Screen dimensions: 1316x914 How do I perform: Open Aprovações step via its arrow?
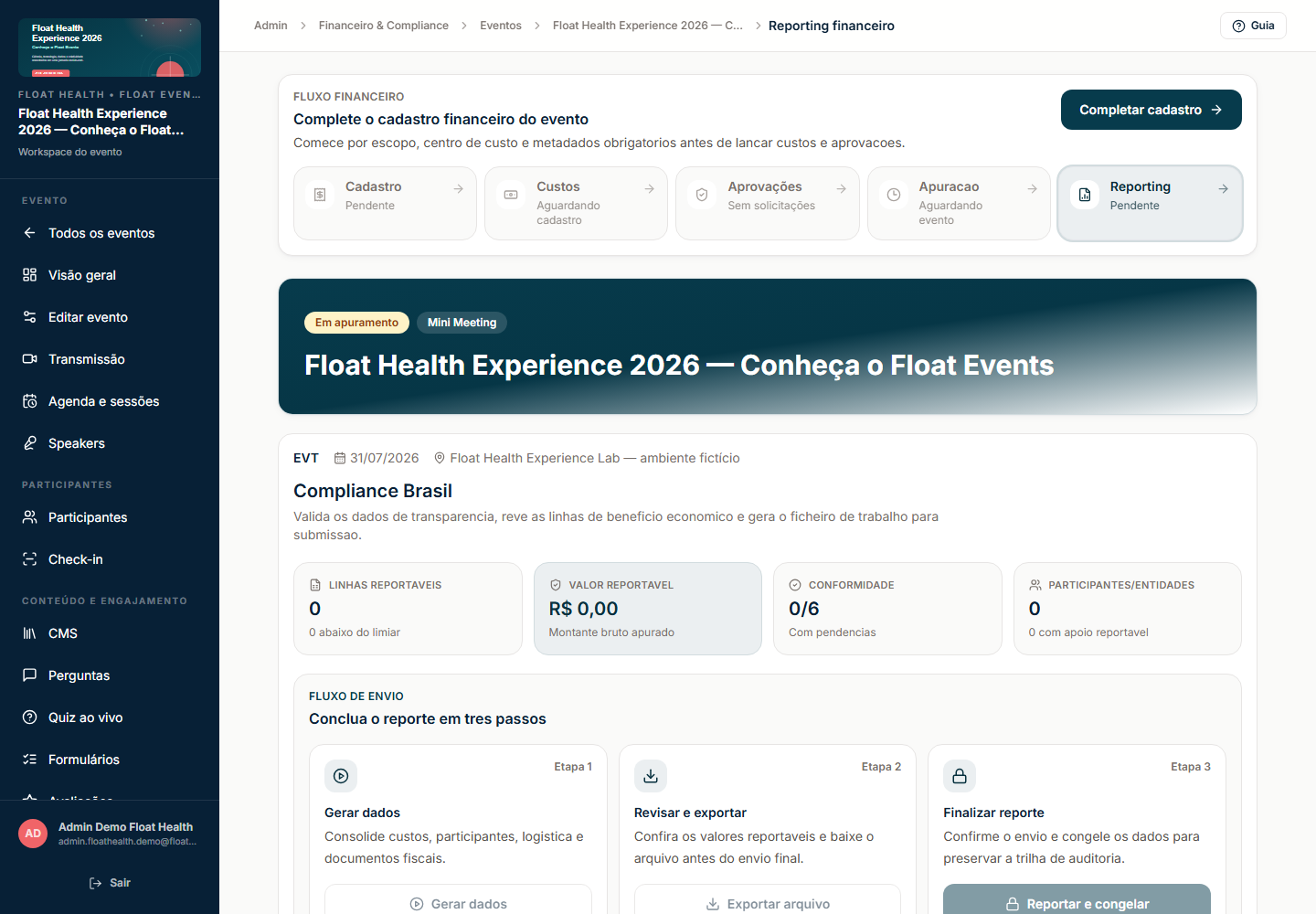[x=841, y=188]
